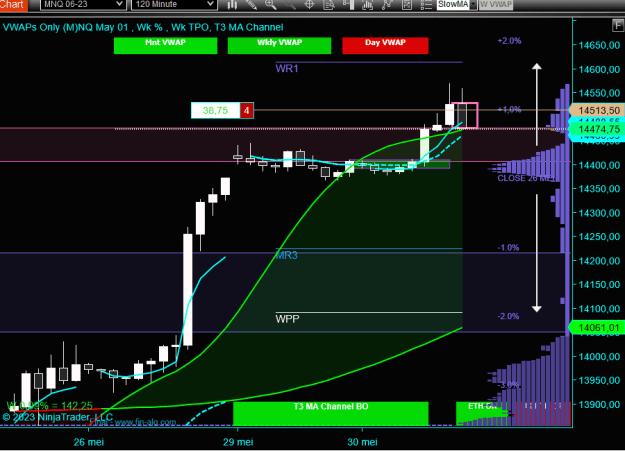The image size is (625, 451).
Task: Click the pink outlined current candle box
Action: tap(465, 115)
